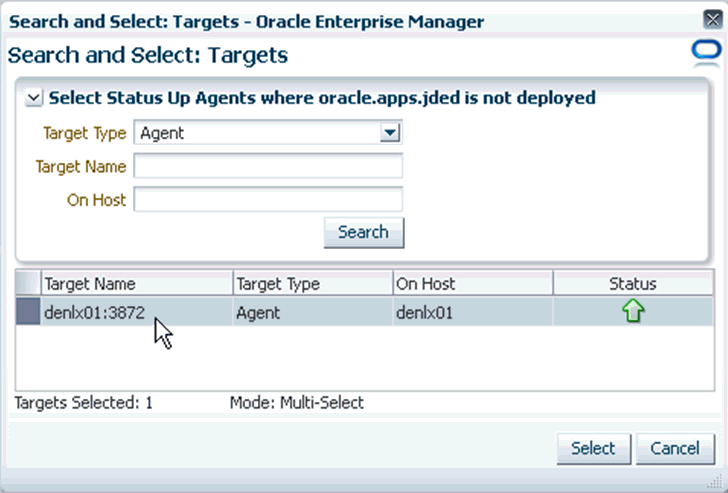
Task: Select the denlx01:3872 target name cell
Action: 137,312
